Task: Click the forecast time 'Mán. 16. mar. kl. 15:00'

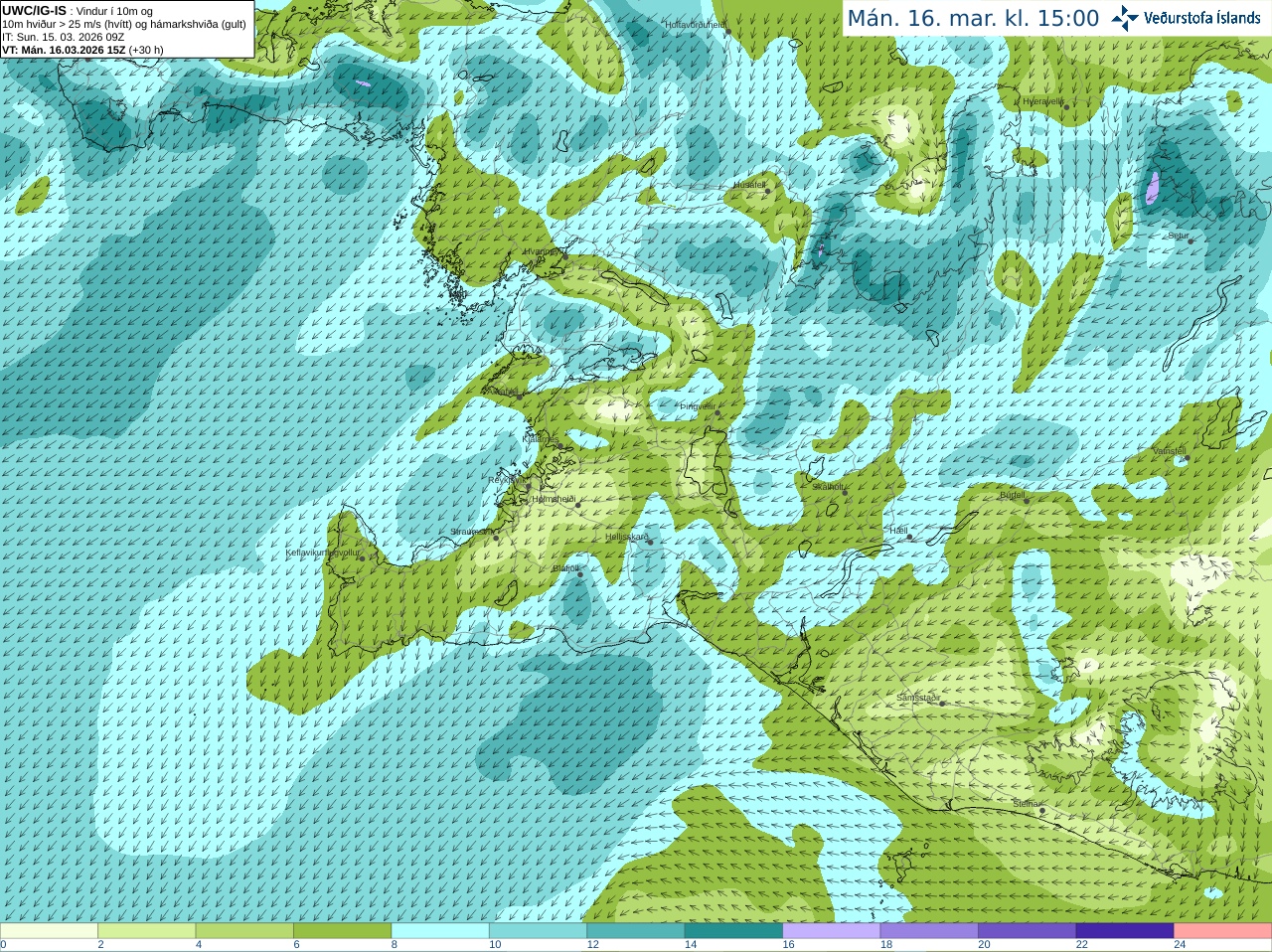Action: click(x=973, y=18)
